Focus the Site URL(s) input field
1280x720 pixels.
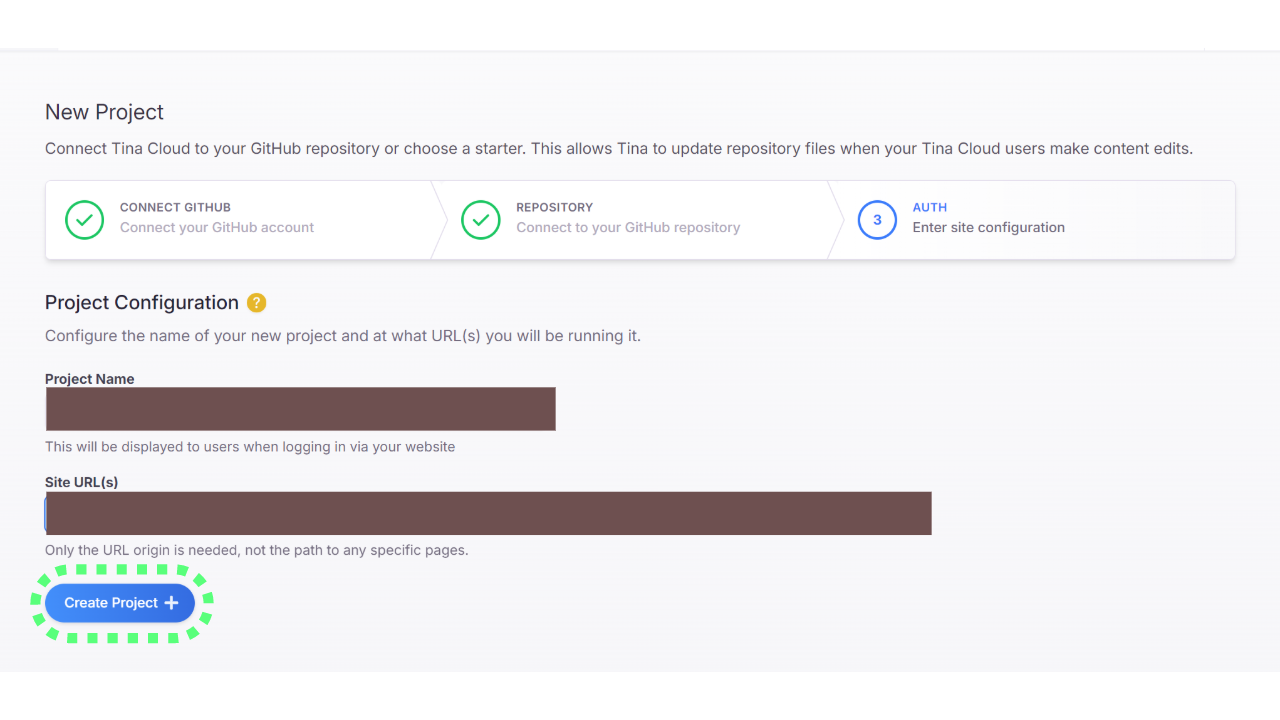click(488, 513)
